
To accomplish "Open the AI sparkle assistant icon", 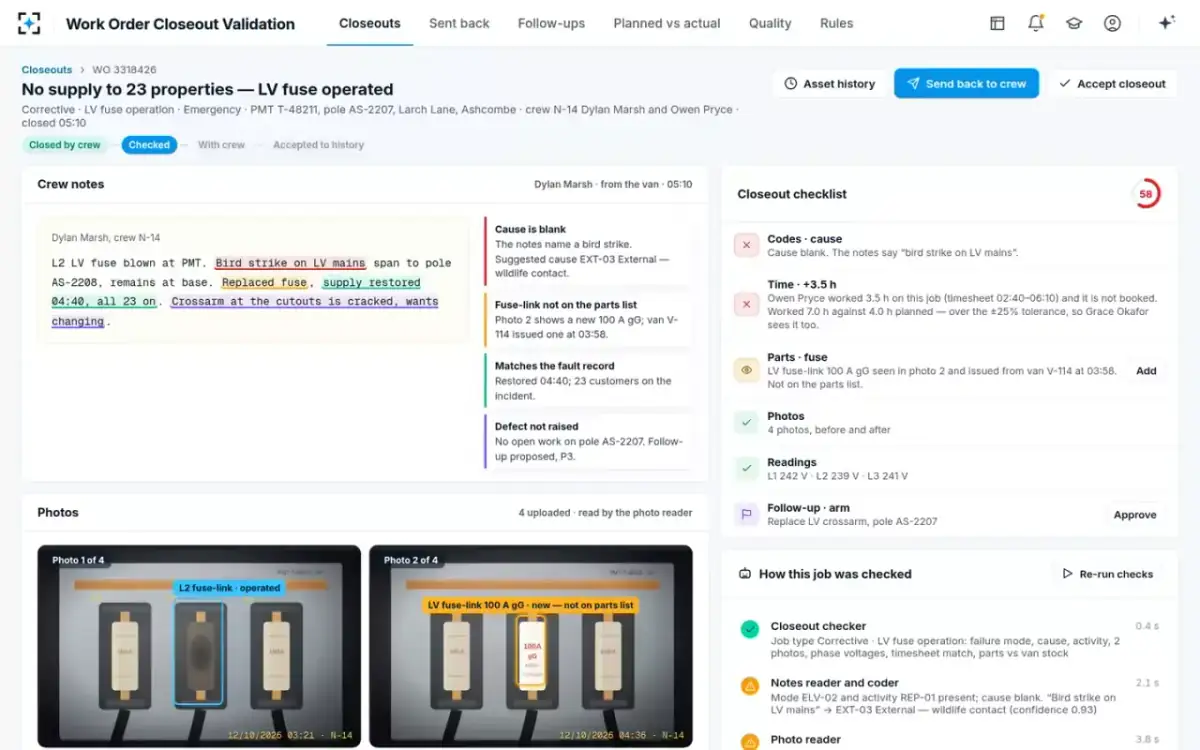I will [1166, 23].
